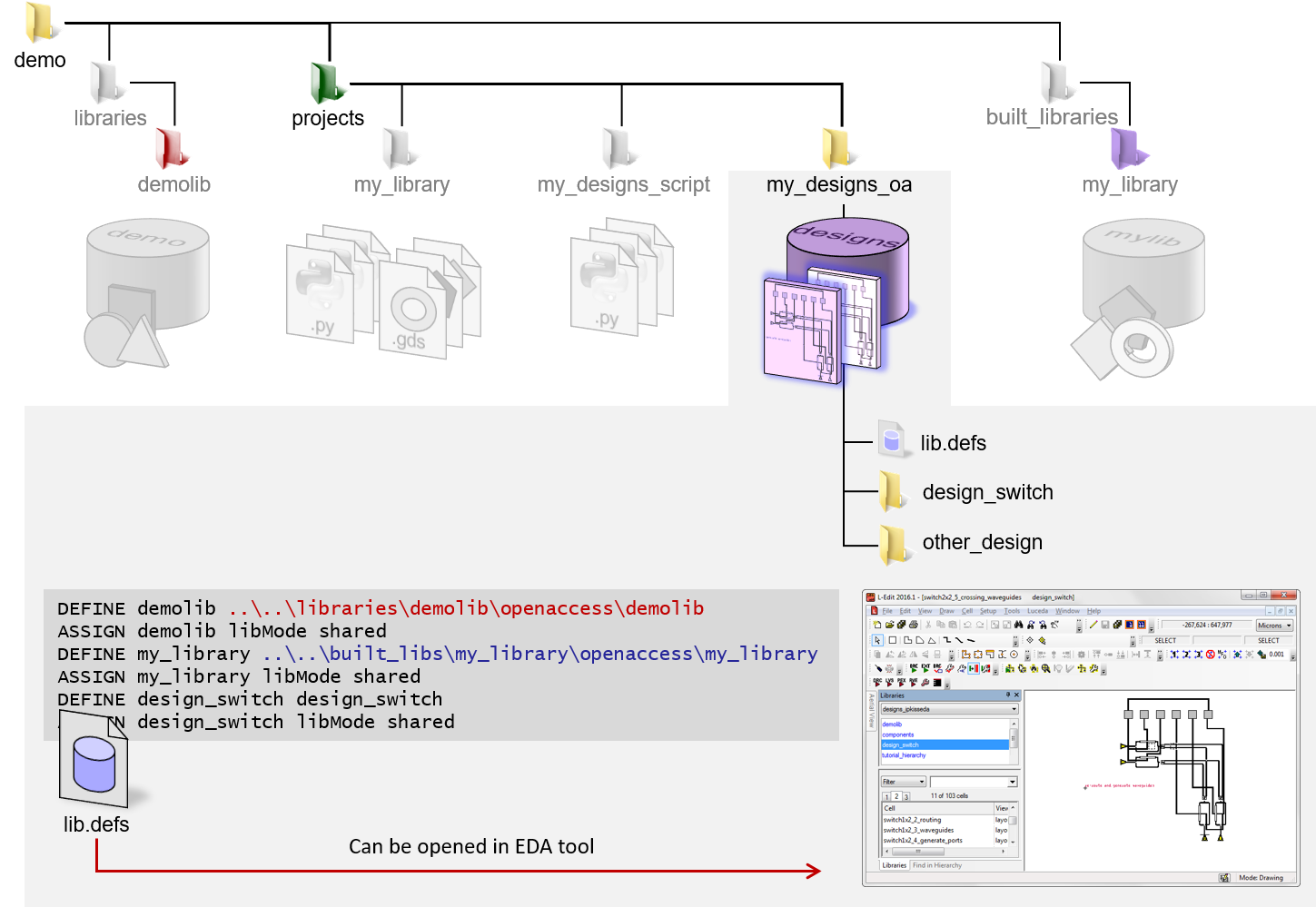Open the design_switch folder
Viewport: 1316px width, 907px height.
point(893,491)
